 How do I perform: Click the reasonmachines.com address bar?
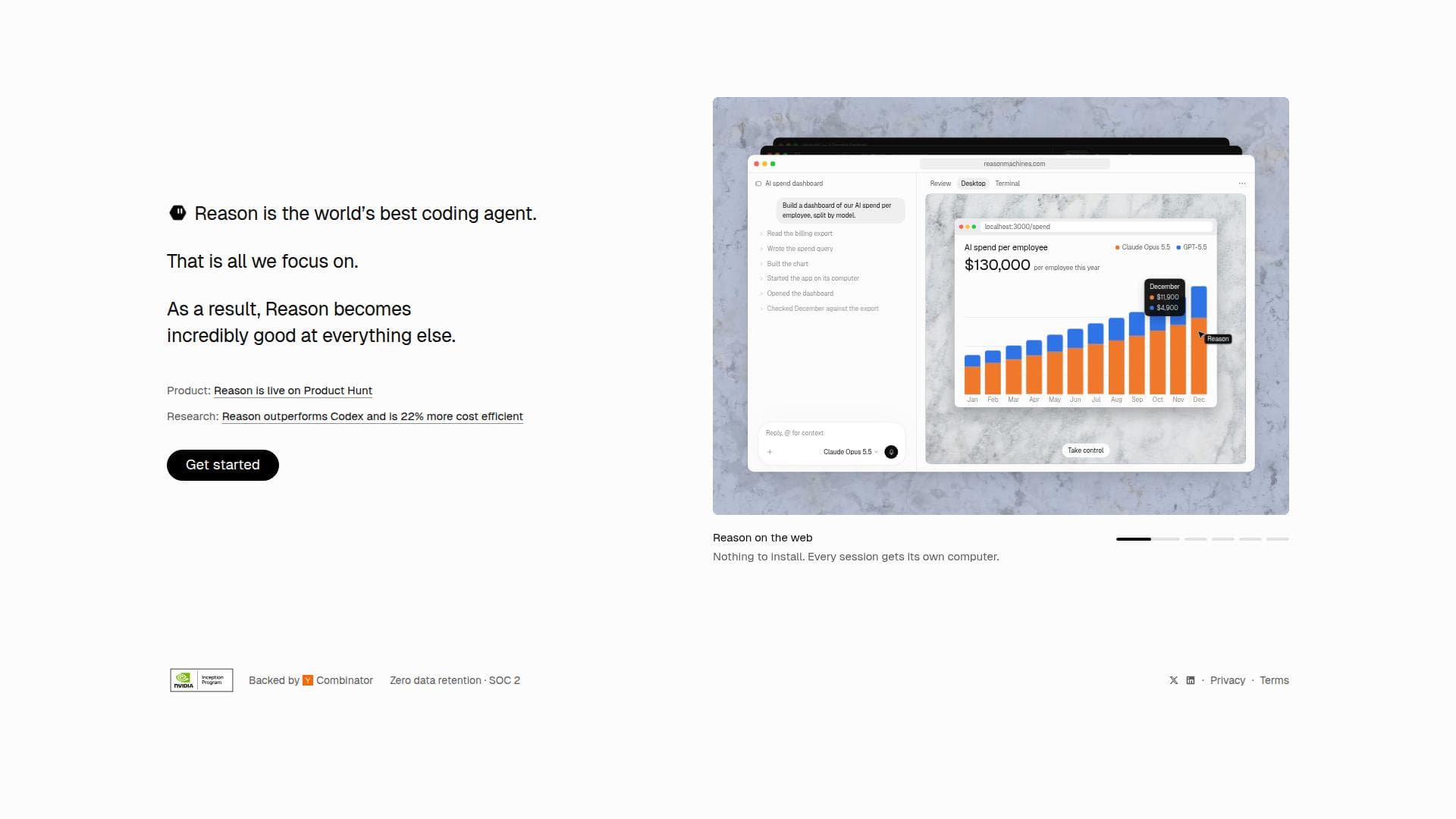tap(1015, 164)
